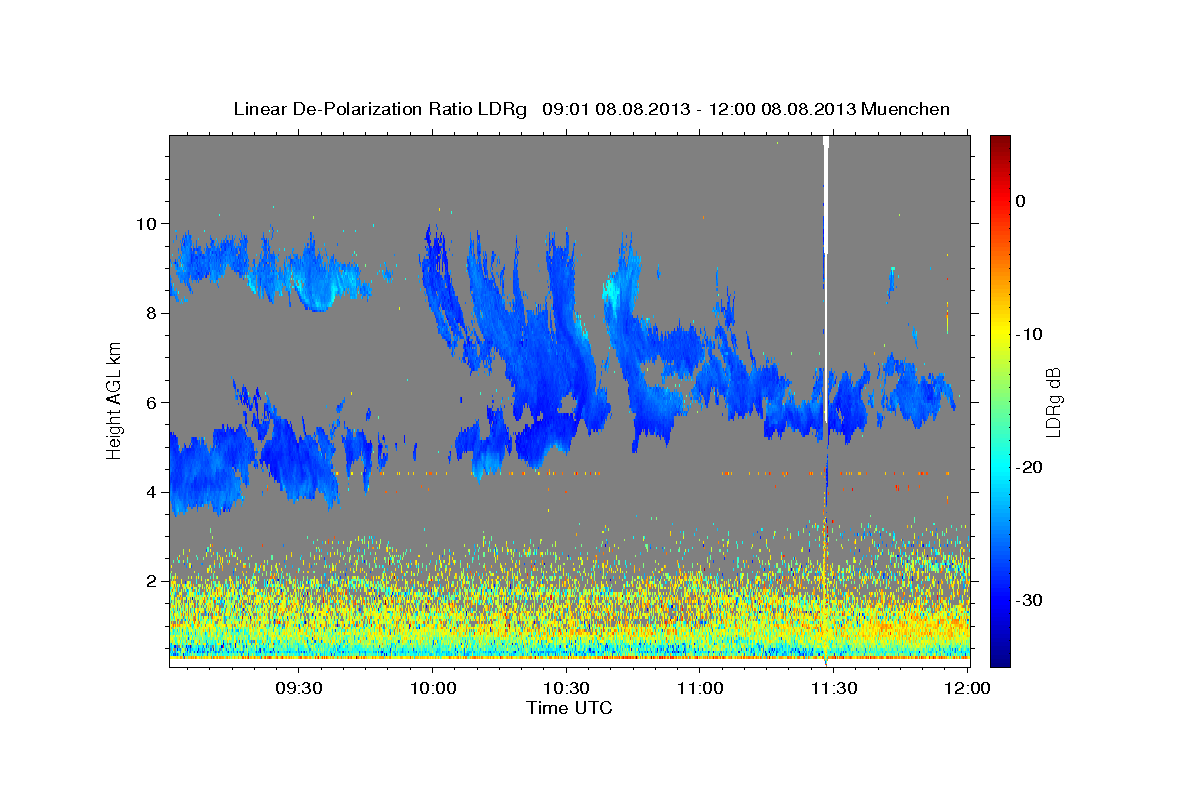Click the height tick label 2
This screenshot has height=800, width=1200.
click(153, 581)
